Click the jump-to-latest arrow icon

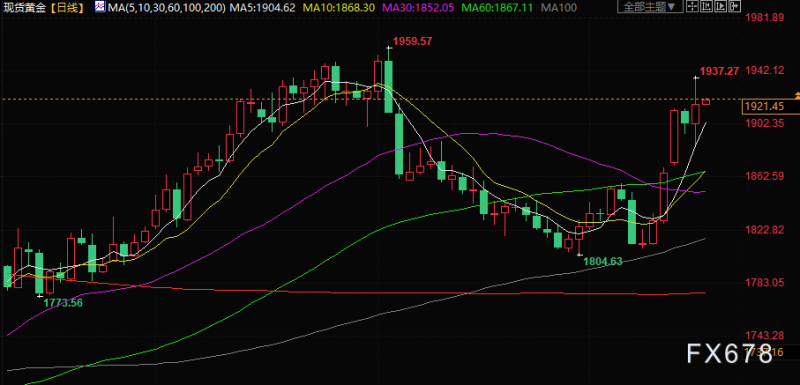735,6
